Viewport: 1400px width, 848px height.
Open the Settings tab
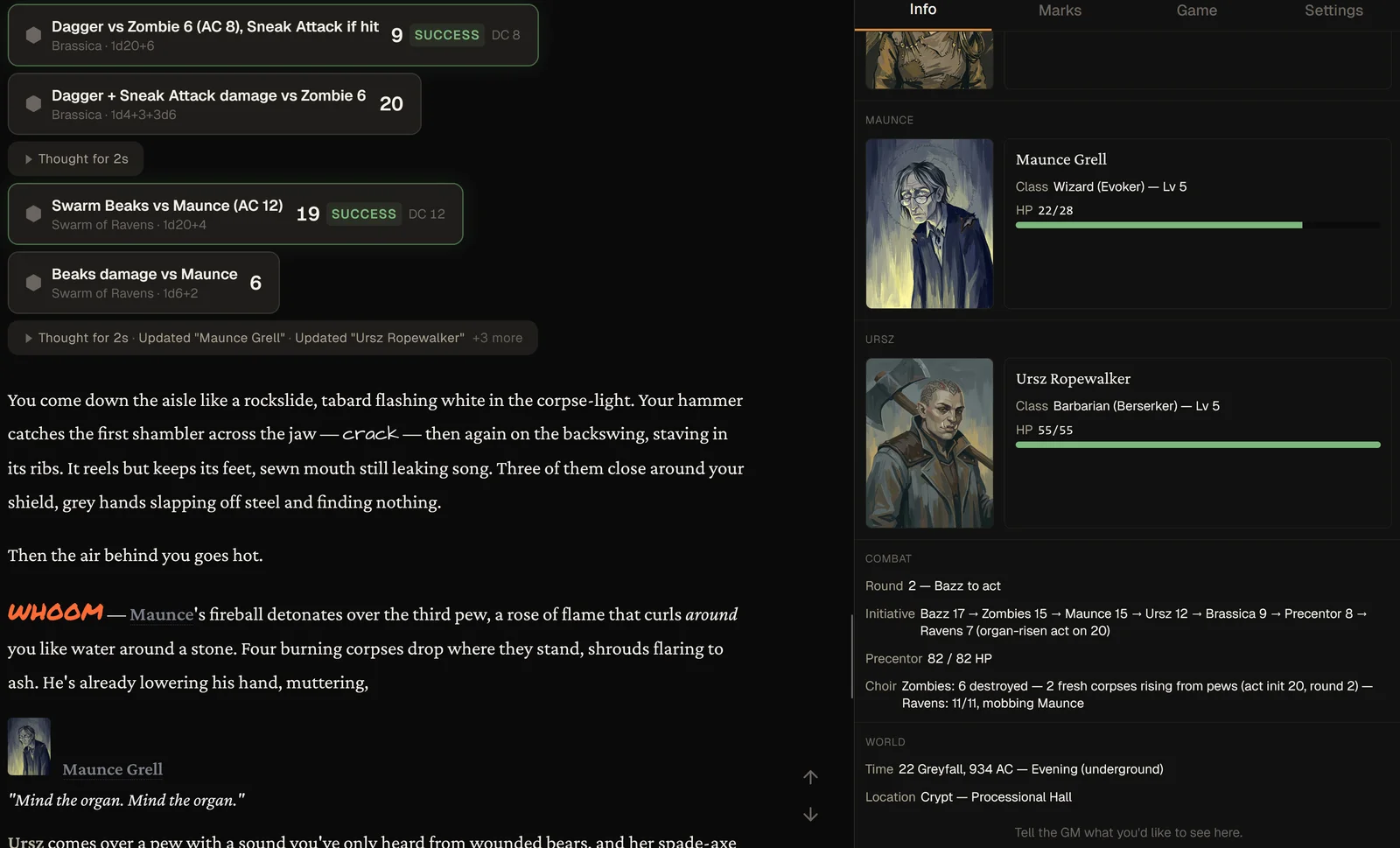click(1333, 11)
